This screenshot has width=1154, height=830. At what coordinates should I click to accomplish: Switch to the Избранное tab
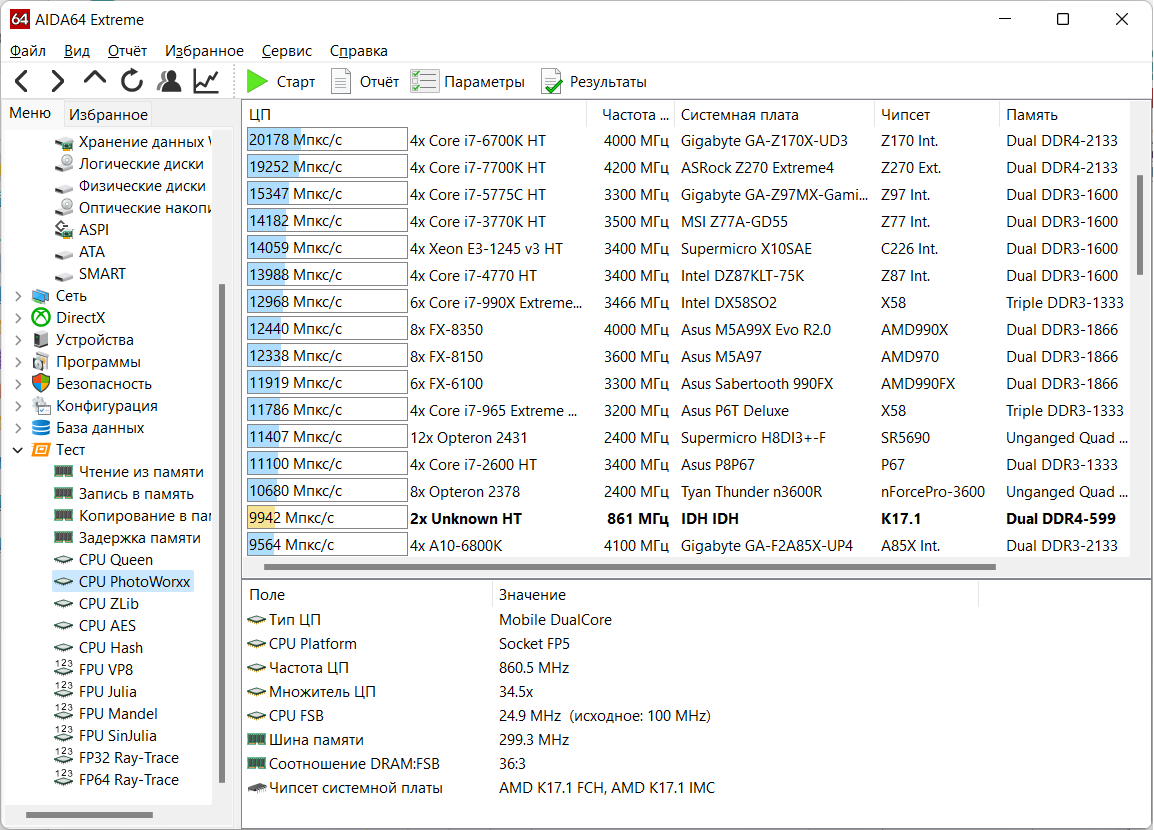pyautogui.click(x=109, y=115)
